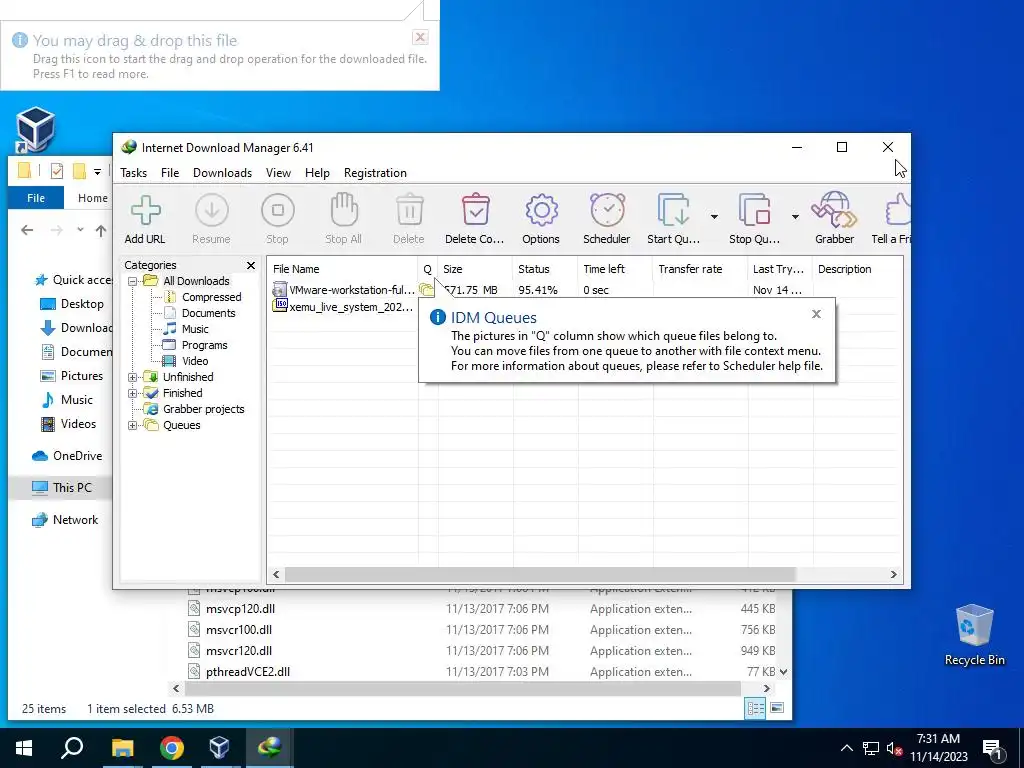The width and height of the screenshot is (1024, 768).
Task: Open the View menu
Action: pos(278,173)
